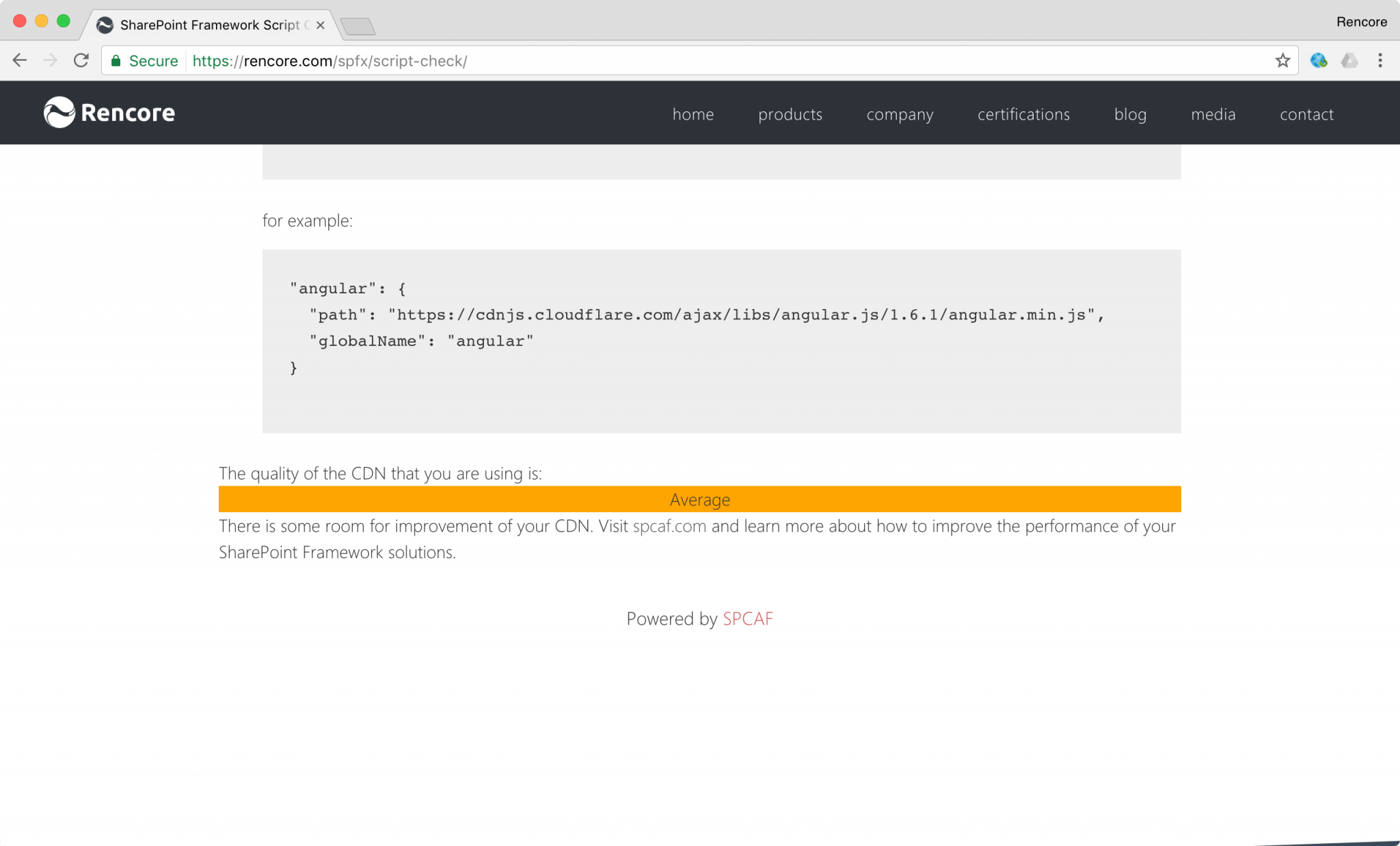This screenshot has height=846, width=1400.
Task: Close the SharePoint Framework Script tab
Action: pos(320,25)
